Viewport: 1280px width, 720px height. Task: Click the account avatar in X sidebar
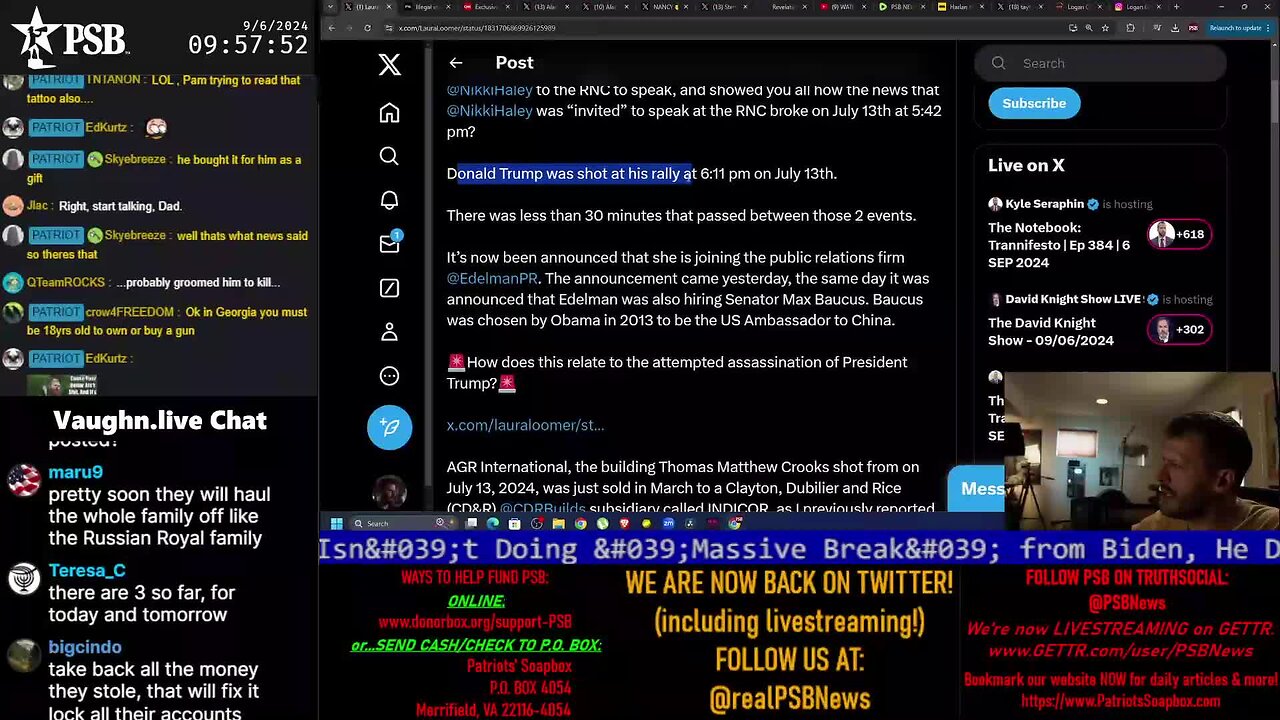point(390,493)
